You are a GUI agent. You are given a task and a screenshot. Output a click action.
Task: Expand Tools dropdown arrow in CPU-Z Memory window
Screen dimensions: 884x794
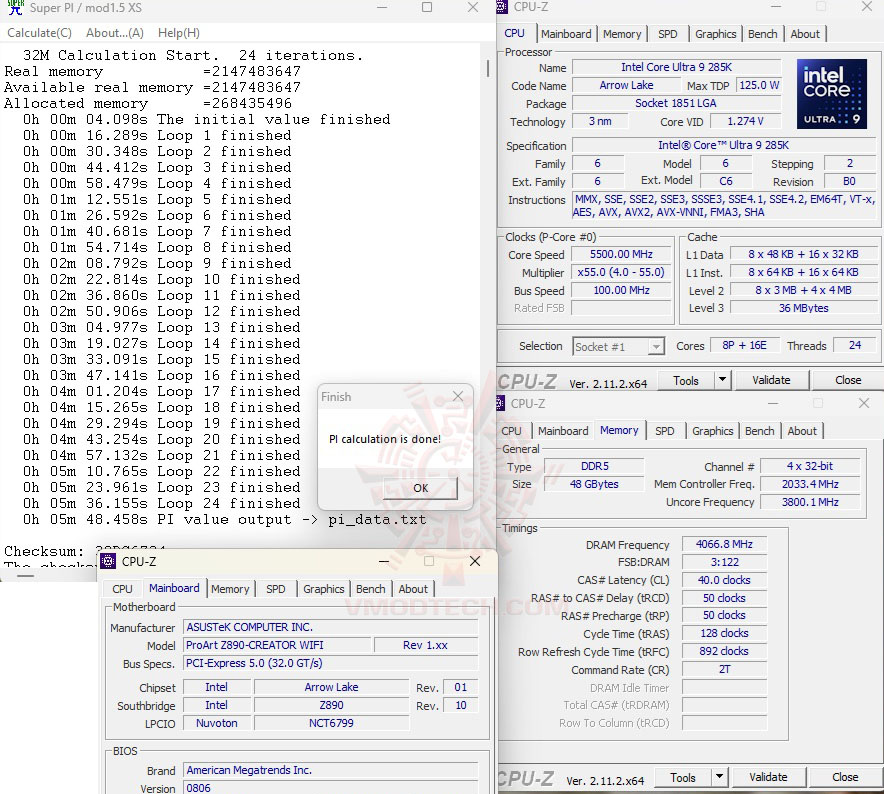719,778
